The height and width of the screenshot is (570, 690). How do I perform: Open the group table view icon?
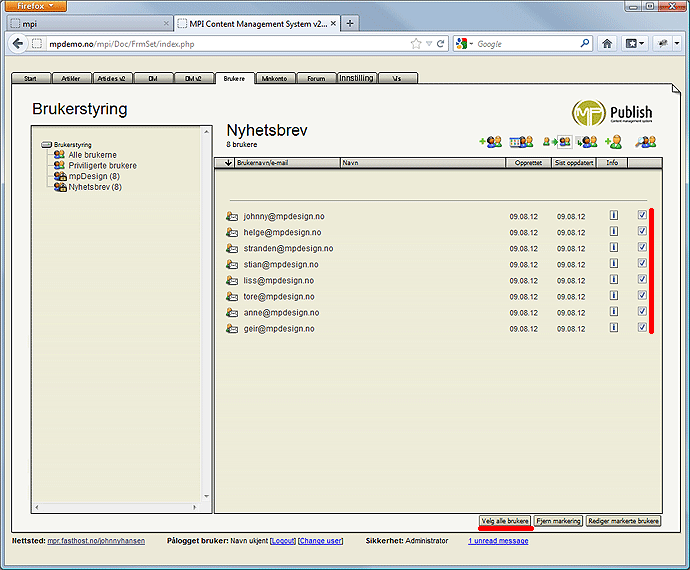click(521, 142)
